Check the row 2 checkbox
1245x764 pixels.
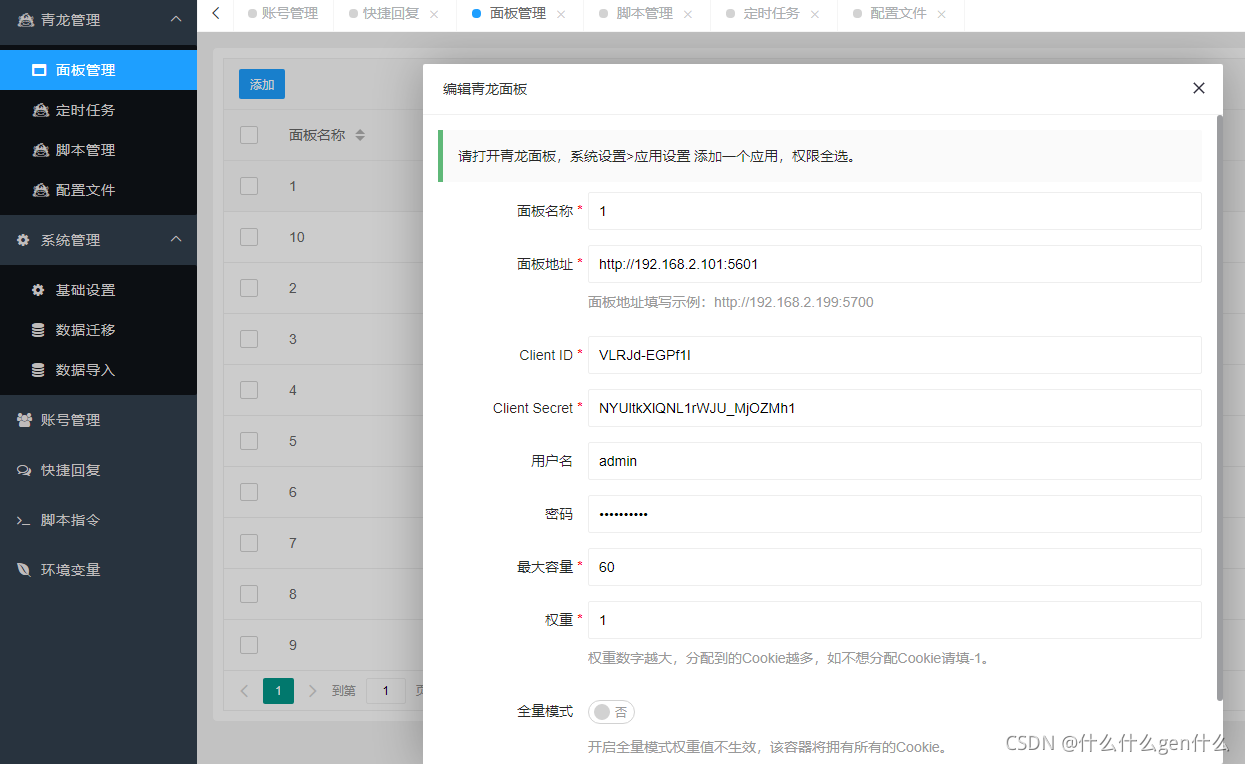click(x=249, y=288)
